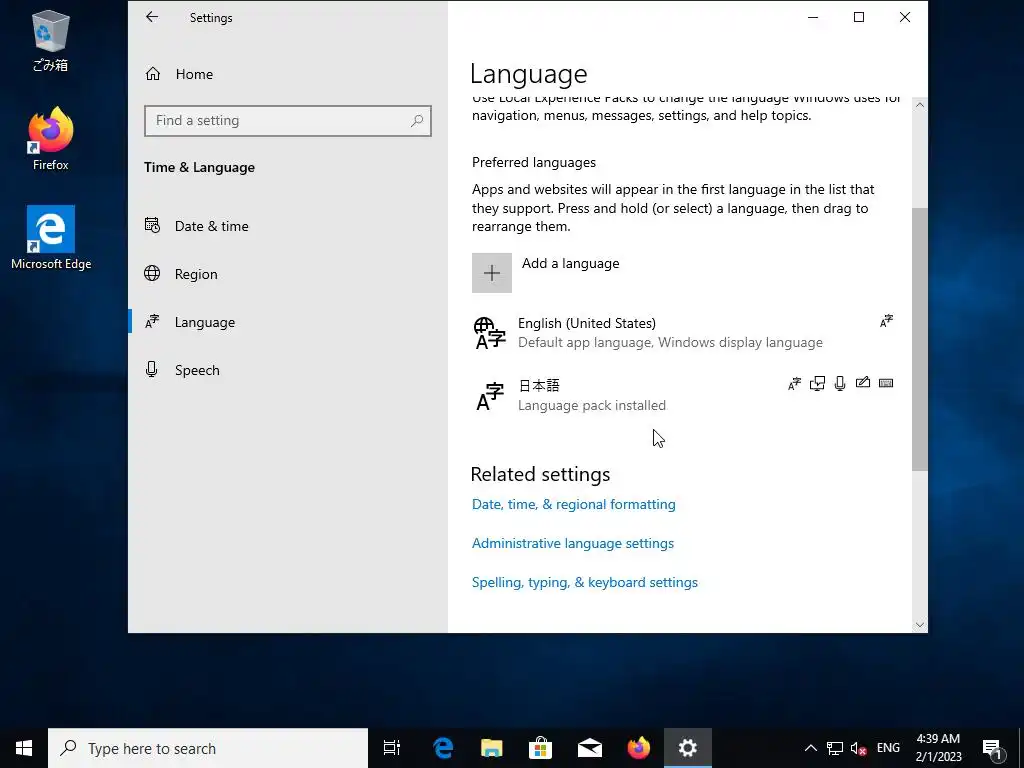Click the magnifier icon in Find a setting
The width and height of the screenshot is (1024, 768).
click(417, 121)
